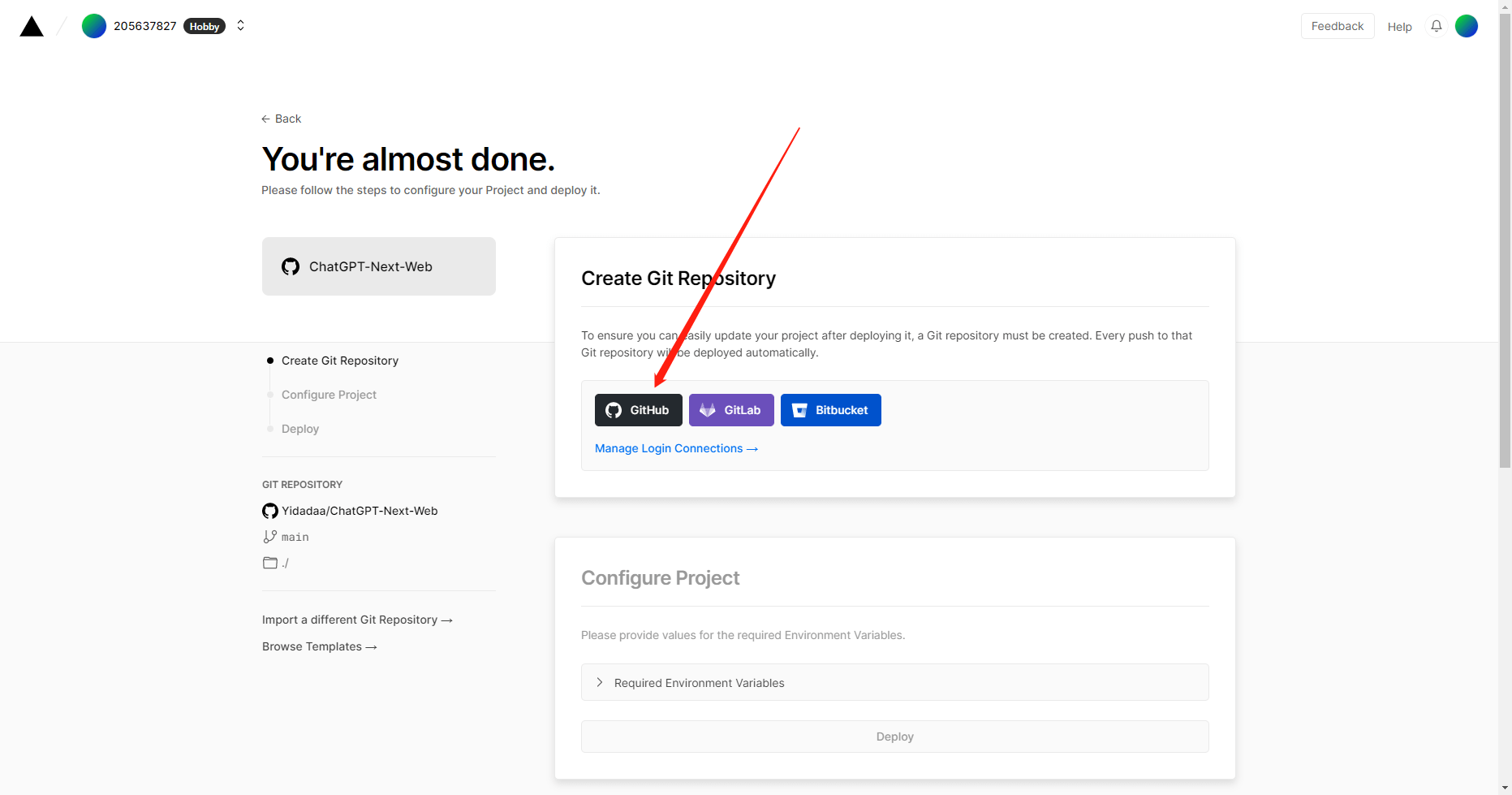Open the Help link
Image resolution: width=1512 pixels, height=795 pixels.
click(1399, 27)
